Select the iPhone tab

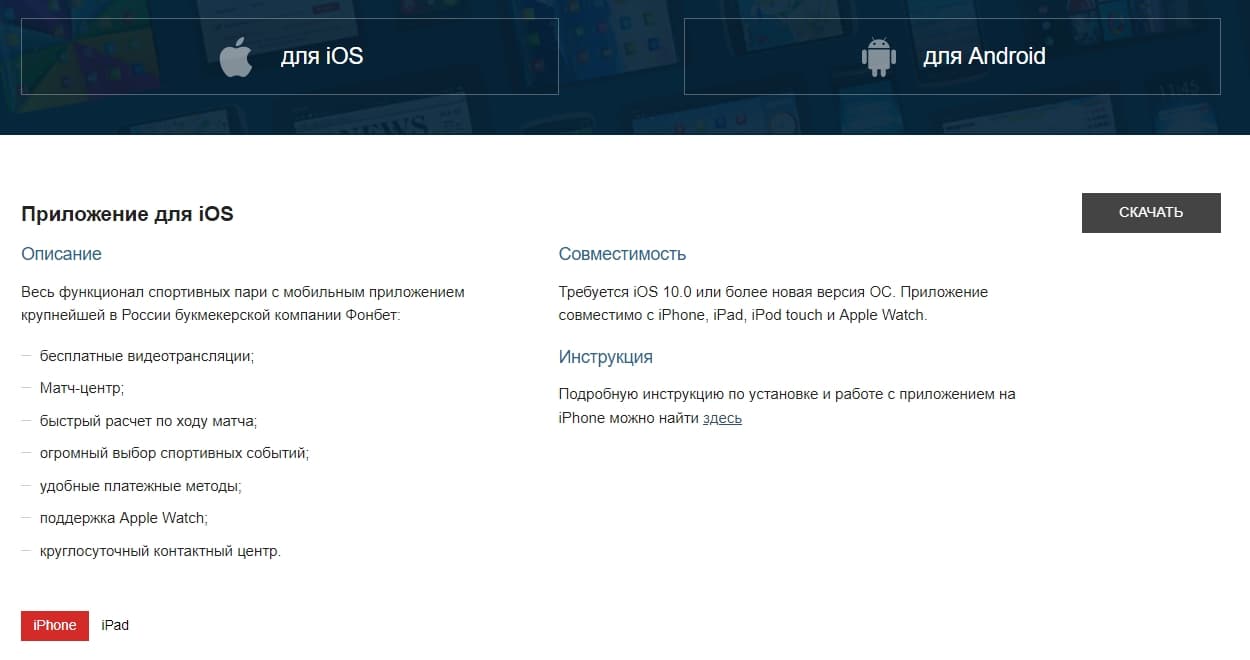[55, 625]
